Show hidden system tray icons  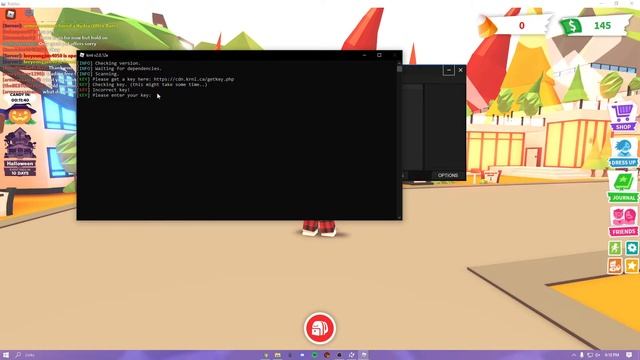coord(573,355)
